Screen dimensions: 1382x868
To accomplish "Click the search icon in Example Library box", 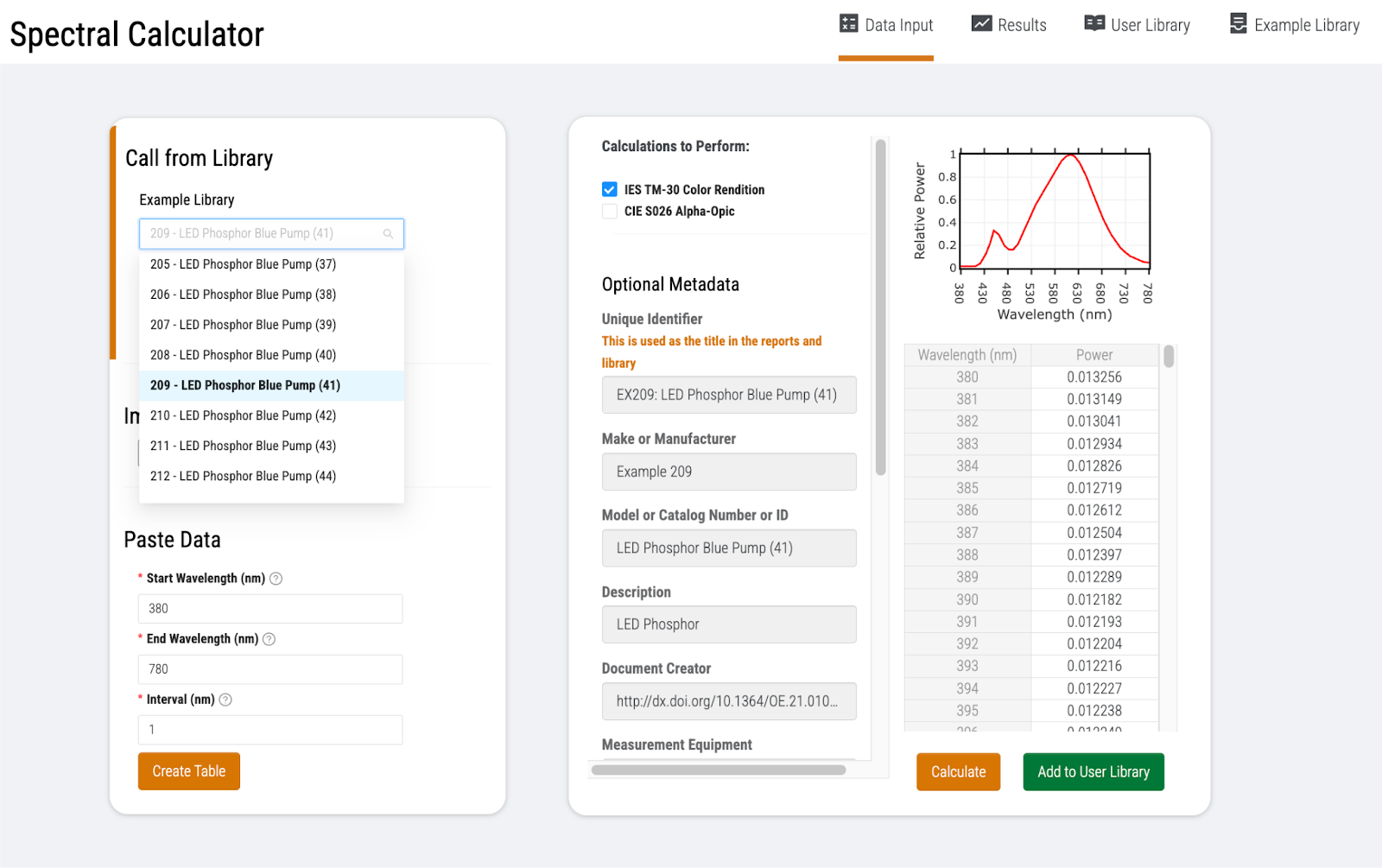I will pos(388,234).
